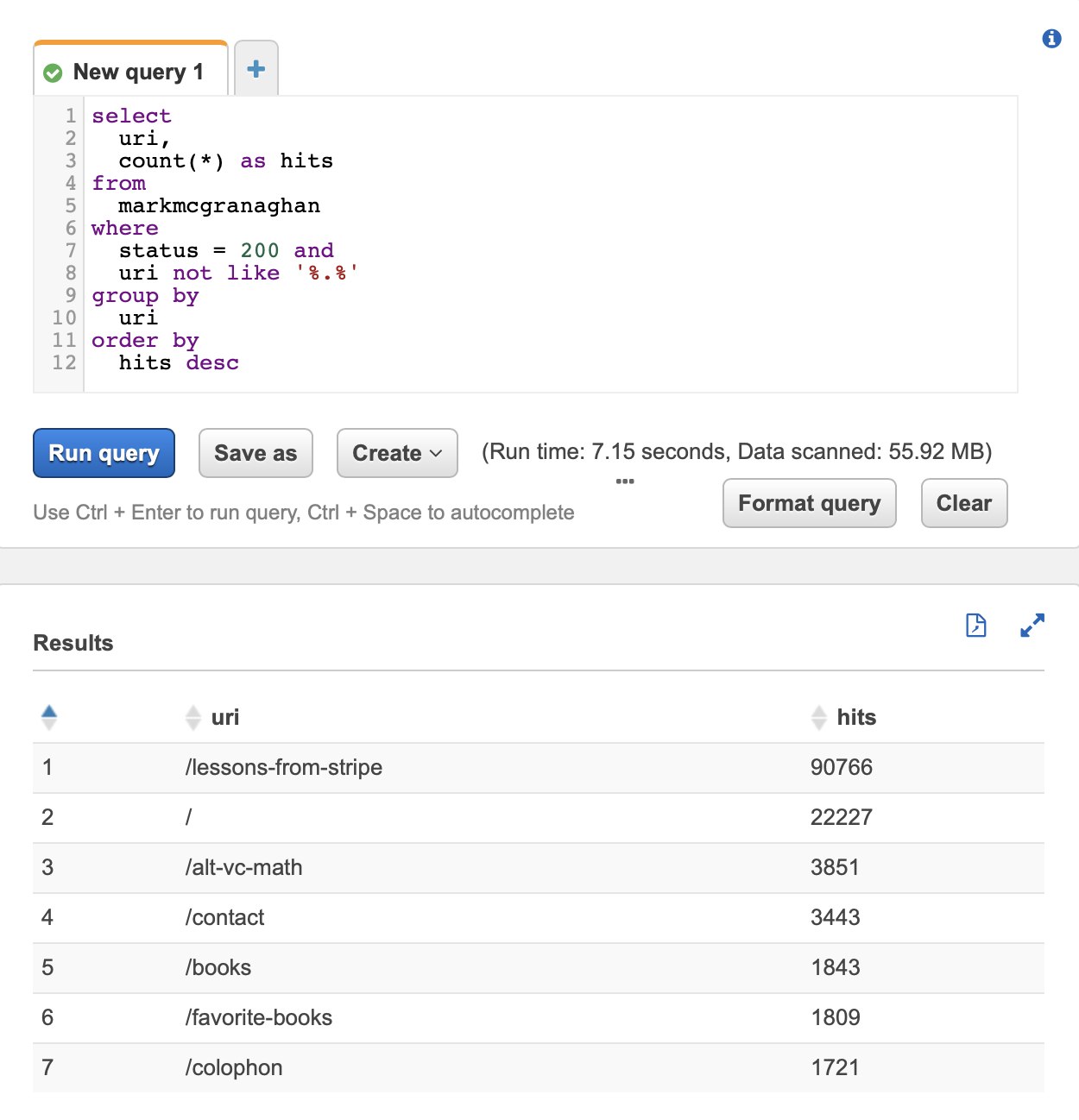Click Save as button

pos(256,453)
